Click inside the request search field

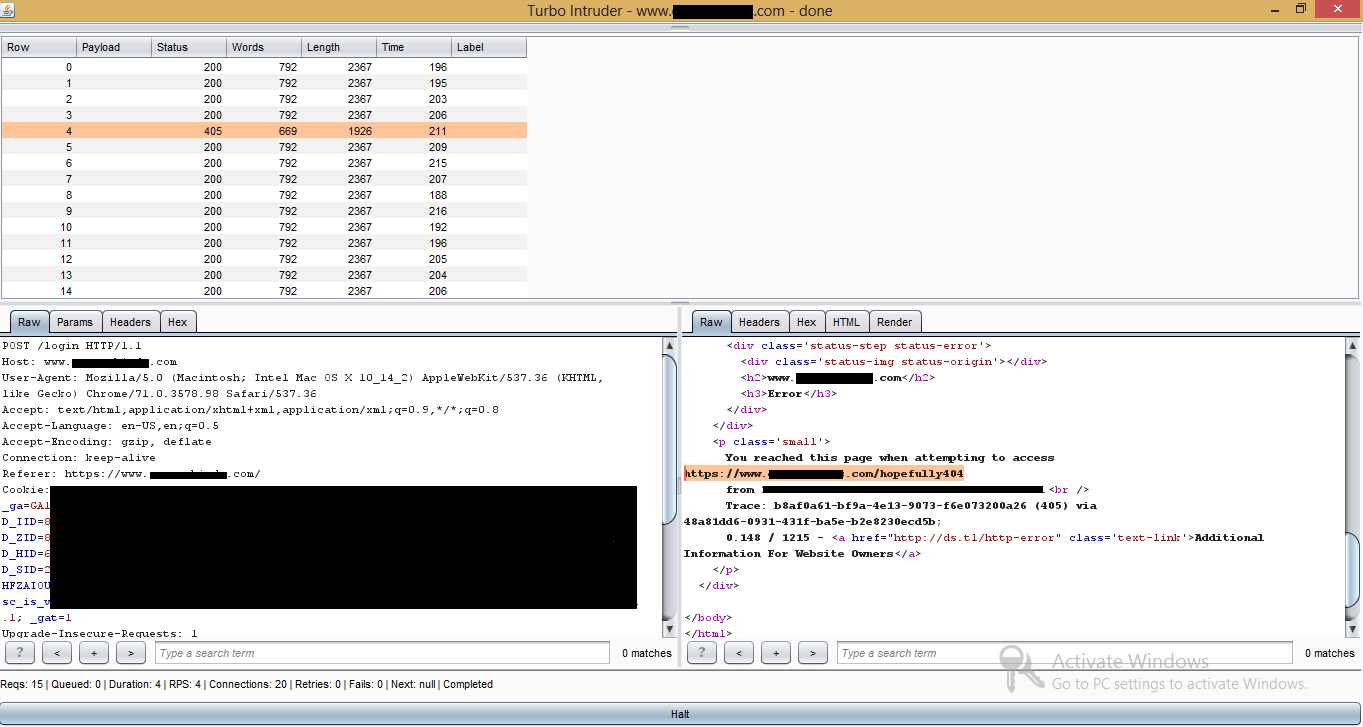click(380, 652)
